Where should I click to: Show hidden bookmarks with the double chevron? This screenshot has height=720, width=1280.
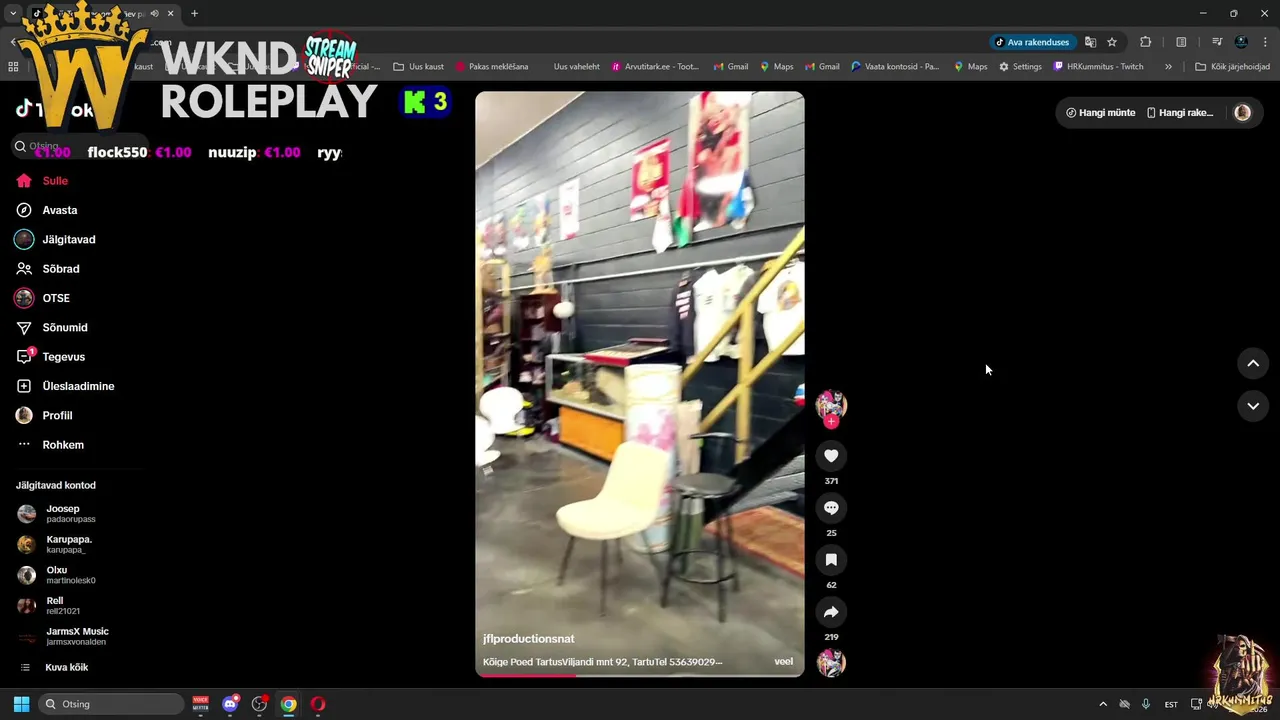coord(1168,67)
